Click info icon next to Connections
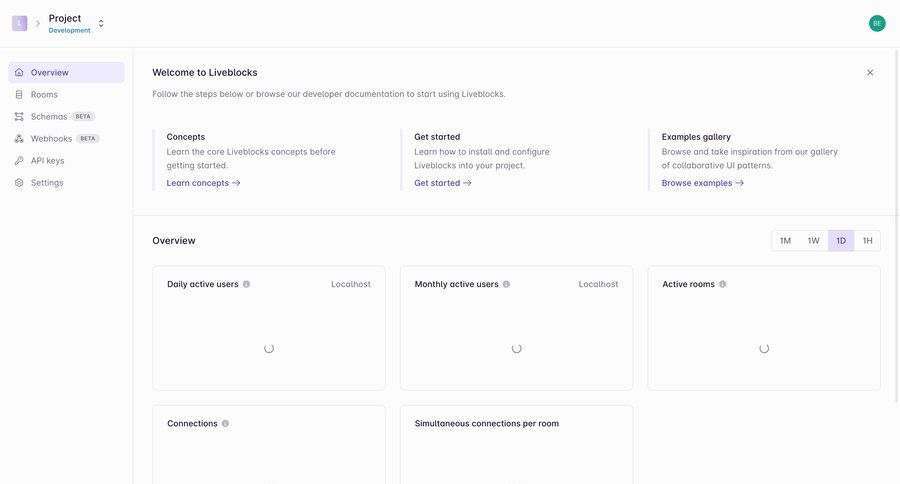The image size is (900, 484). click(x=225, y=423)
